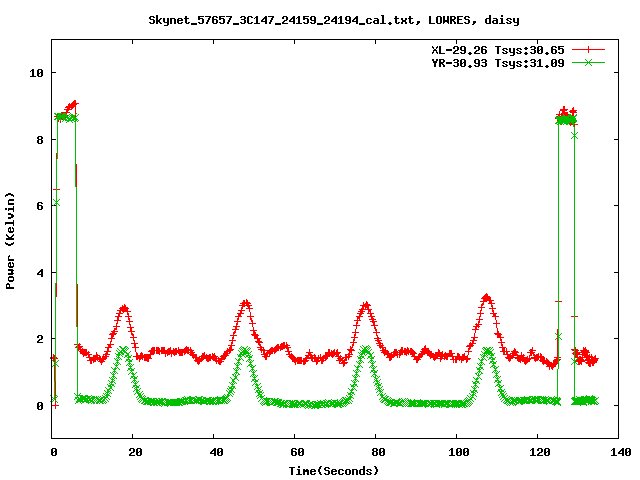Click the x-axis tick label 40
640x480 pixels.
[x=216, y=452]
